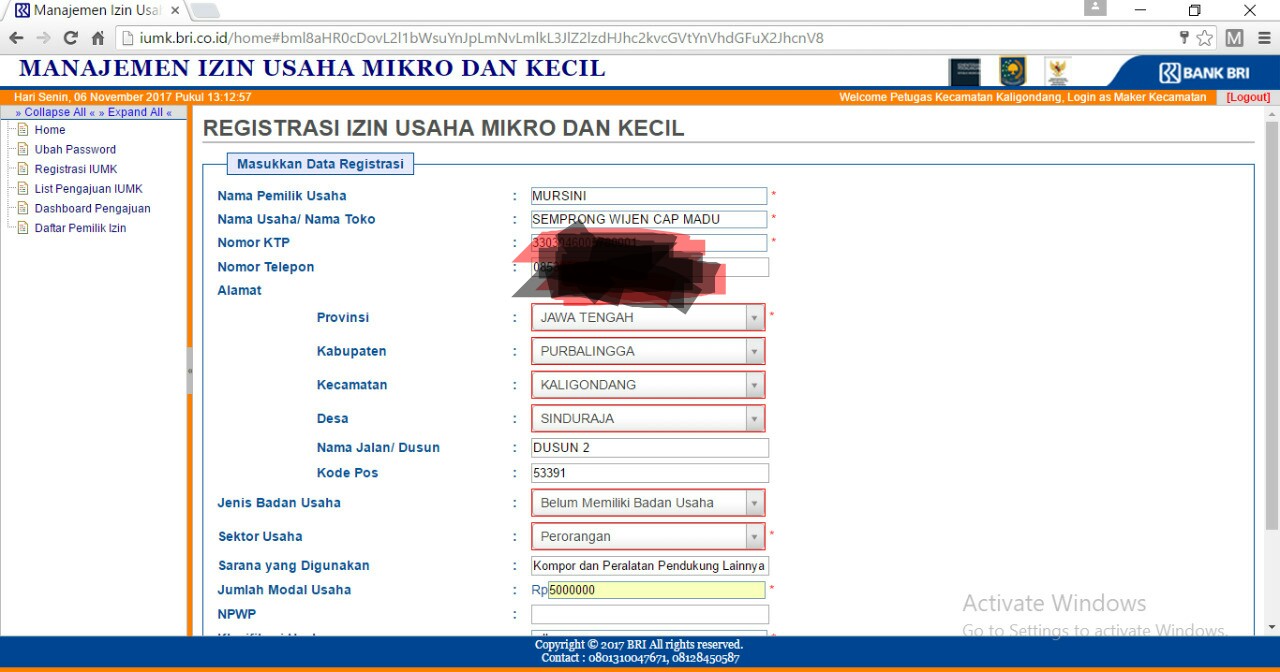The width and height of the screenshot is (1280, 672).
Task: Click the browser back arrow
Action: pyautogui.click(x=17, y=38)
